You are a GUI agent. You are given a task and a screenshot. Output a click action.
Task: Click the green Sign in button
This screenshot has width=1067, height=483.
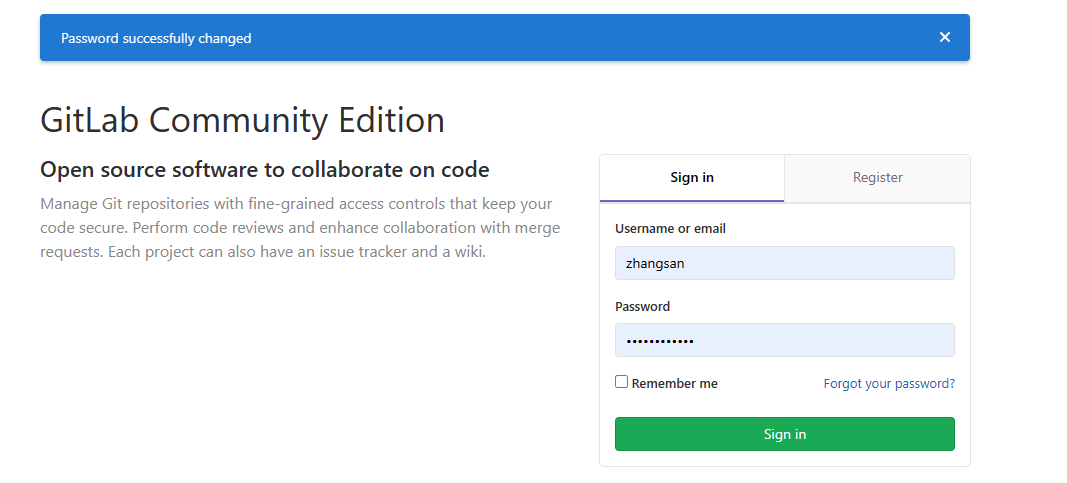click(x=785, y=434)
